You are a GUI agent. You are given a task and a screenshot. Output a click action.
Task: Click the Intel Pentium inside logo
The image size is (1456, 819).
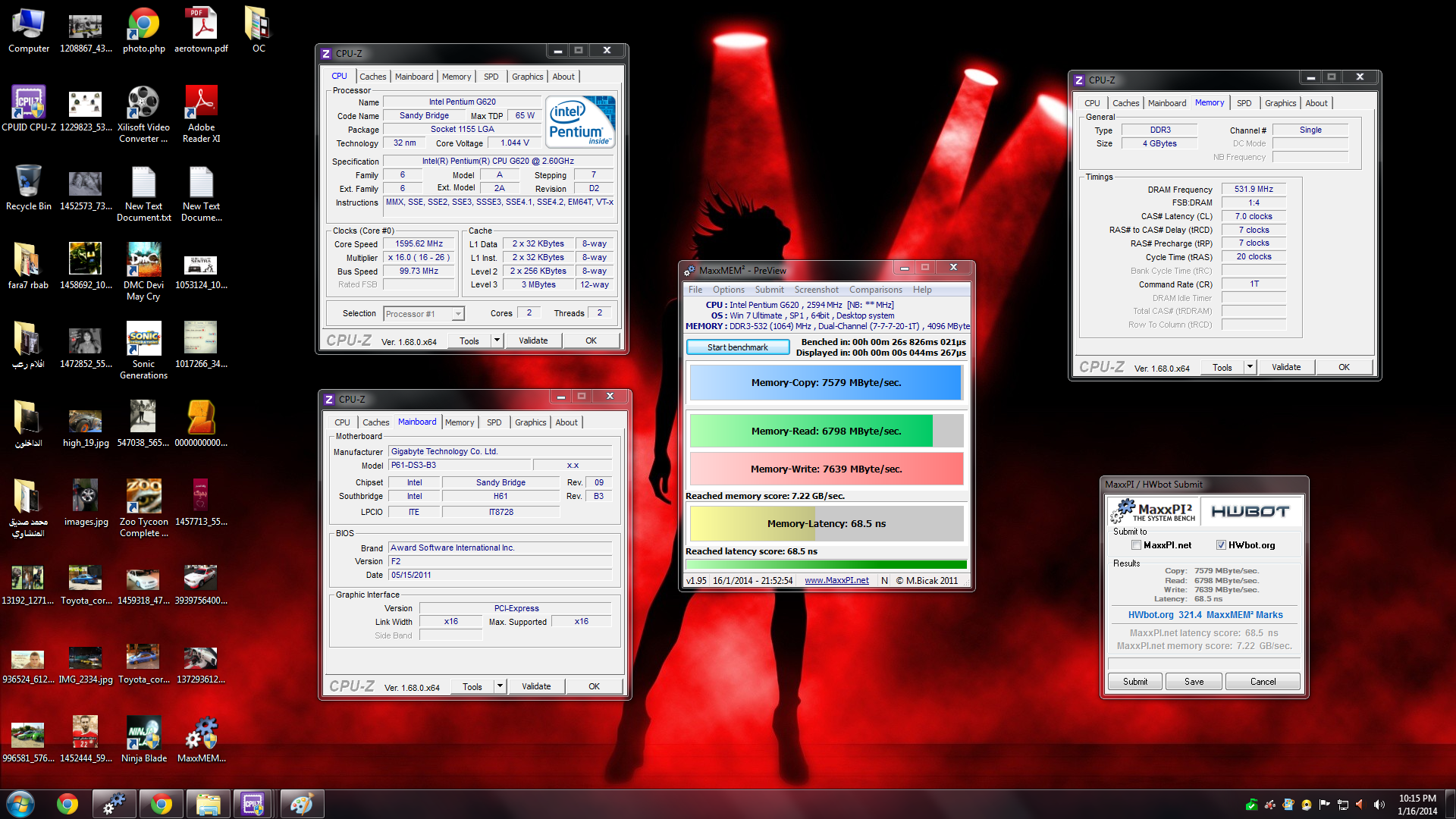tap(580, 121)
